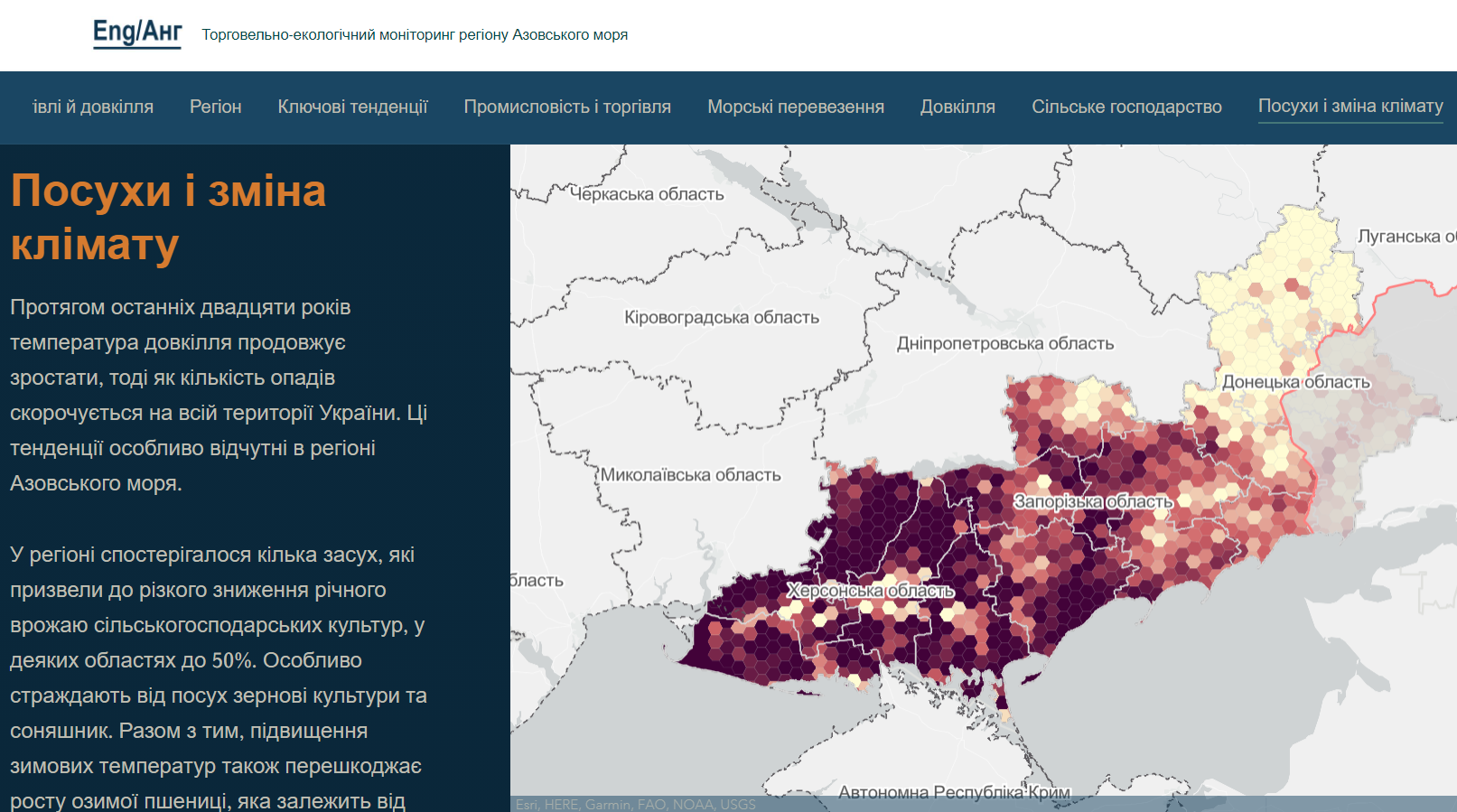Image resolution: width=1457 pixels, height=812 pixels.
Task: Go to the Ключові тенденції section
Action: [x=352, y=107]
